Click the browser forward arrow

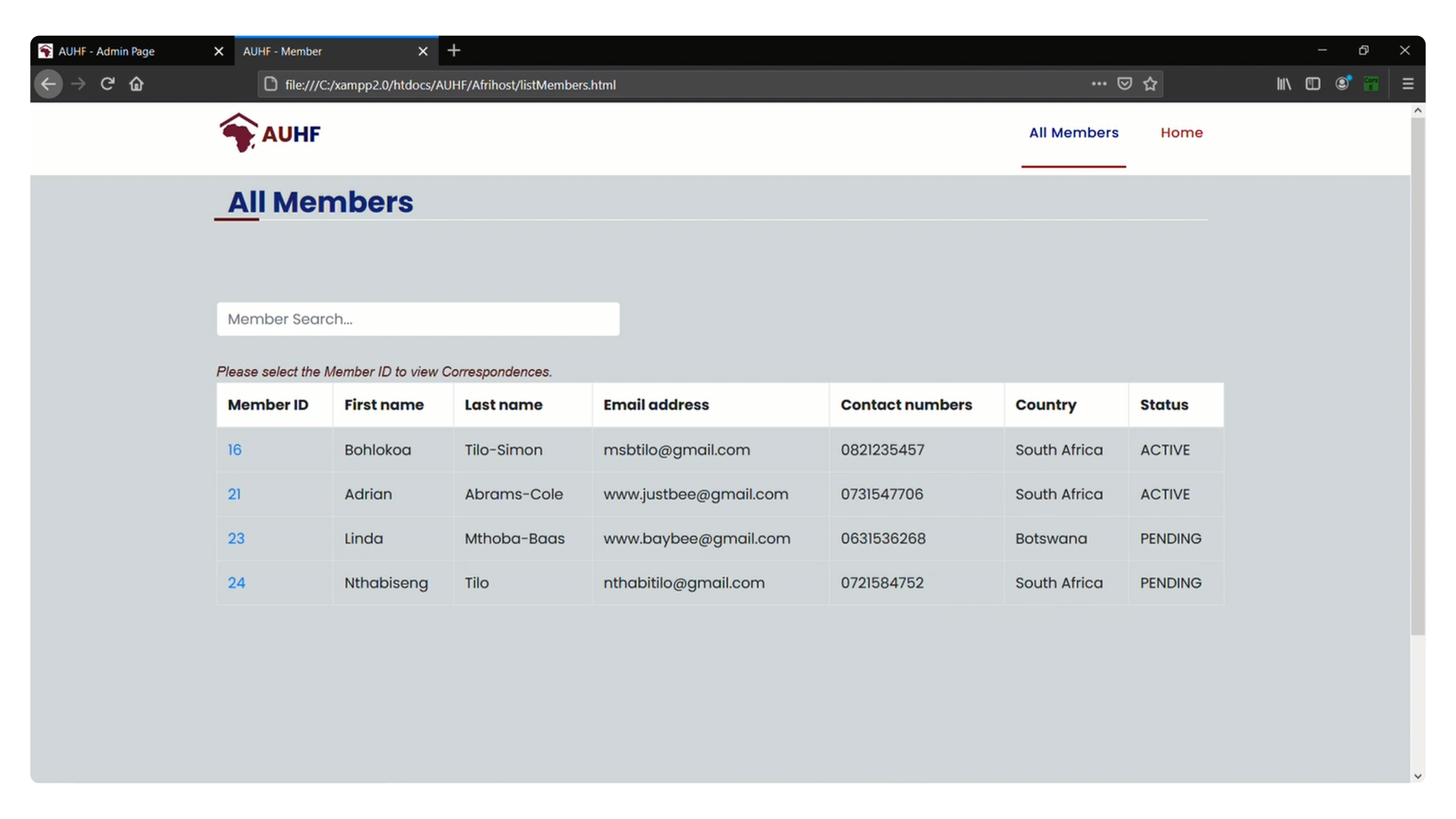(78, 84)
